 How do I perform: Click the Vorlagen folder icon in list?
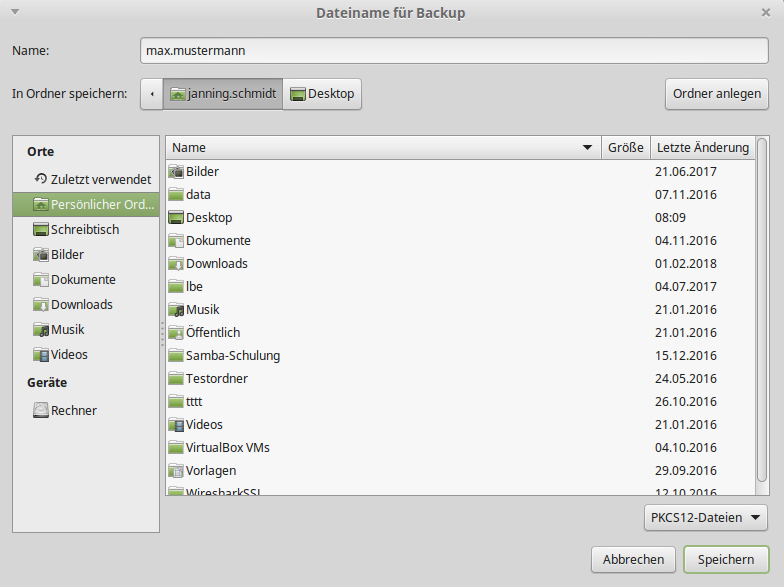point(177,471)
